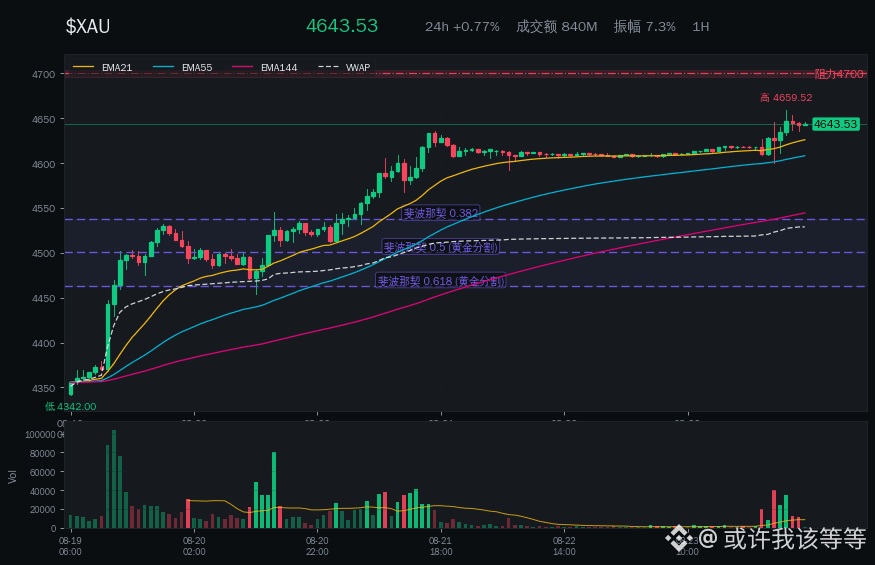Click the 低 4342.00 low marker
This screenshot has height=565, width=875.
[70, 406]
